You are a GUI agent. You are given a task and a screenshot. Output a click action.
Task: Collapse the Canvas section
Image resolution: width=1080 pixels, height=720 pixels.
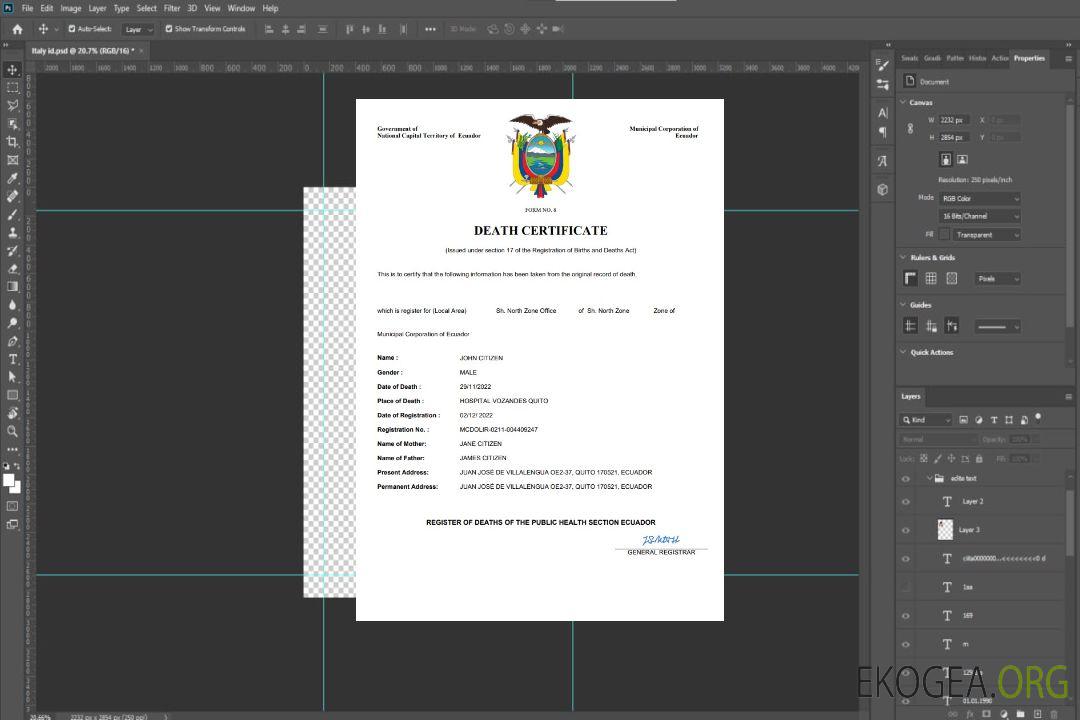903,102
